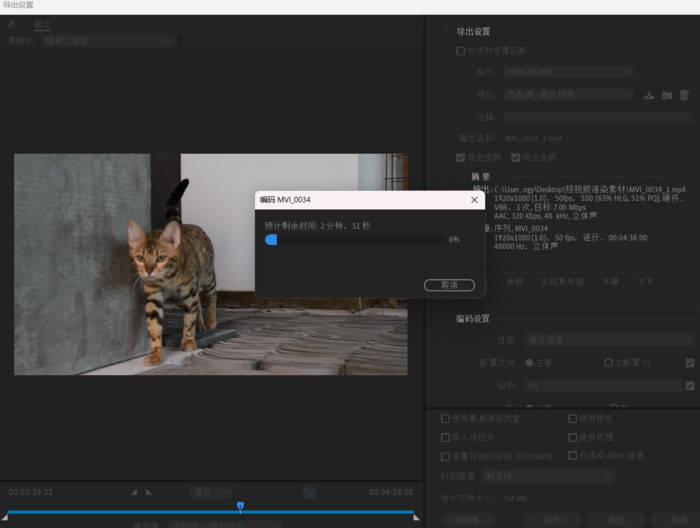Click the save preset icon
This screenshot has width=700, height=528.
649,95
